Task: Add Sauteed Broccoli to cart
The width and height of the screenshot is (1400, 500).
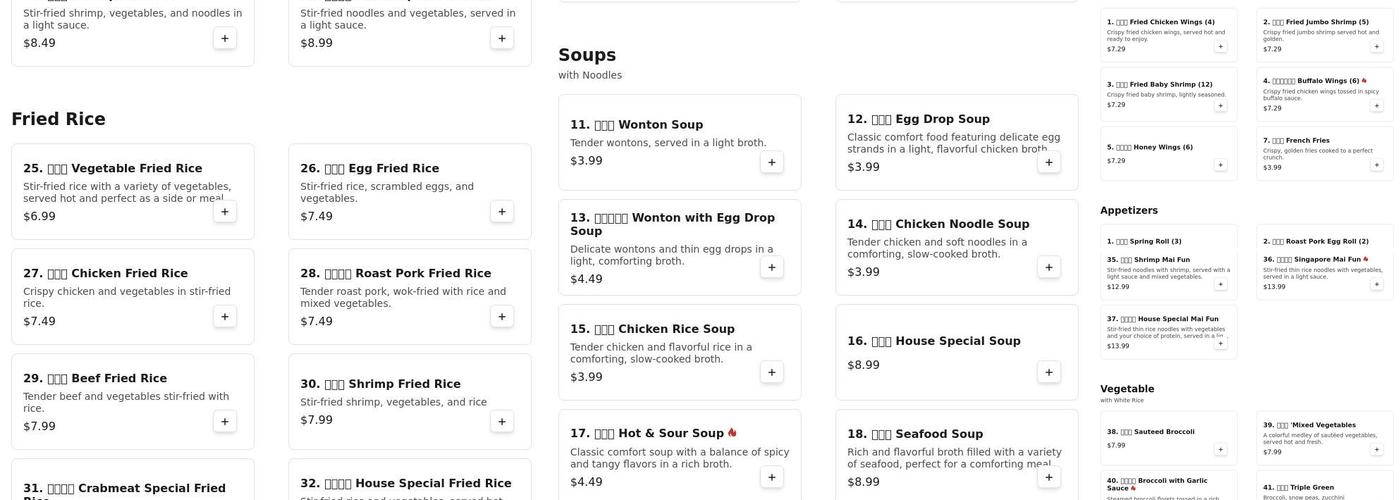Action: point(1220,449)
